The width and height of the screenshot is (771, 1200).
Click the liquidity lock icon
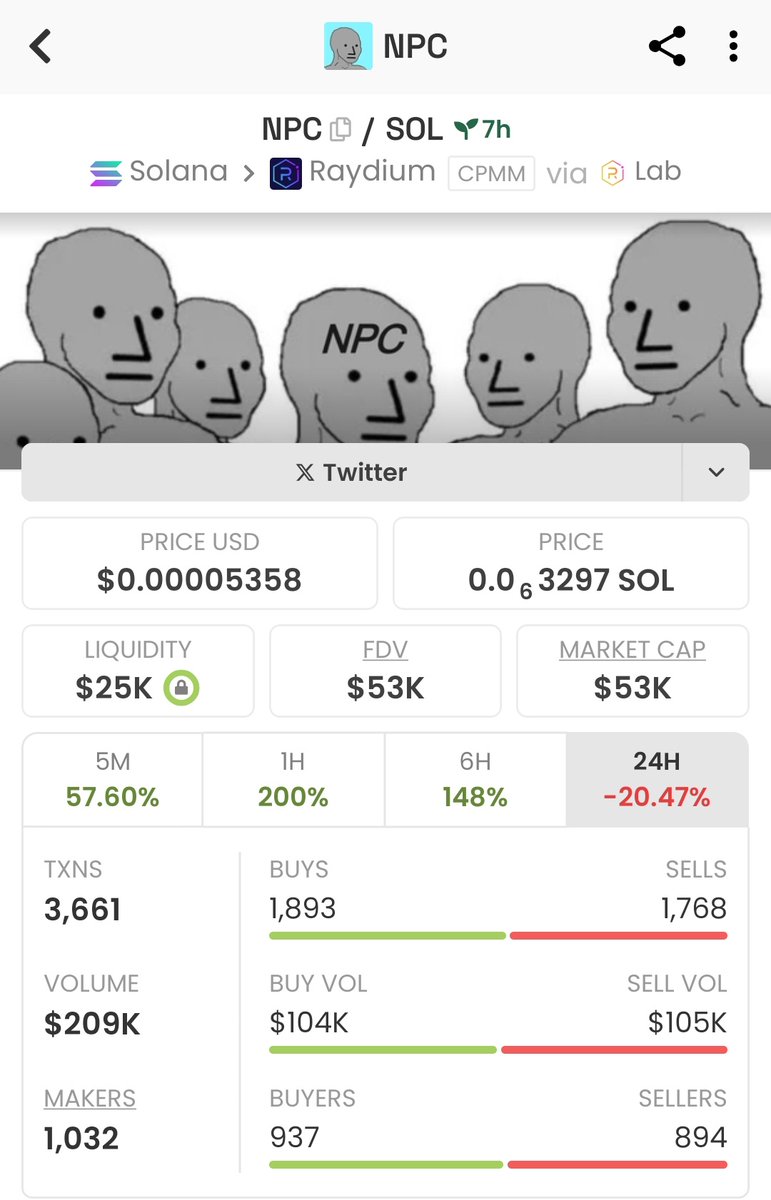pos(182,688)
